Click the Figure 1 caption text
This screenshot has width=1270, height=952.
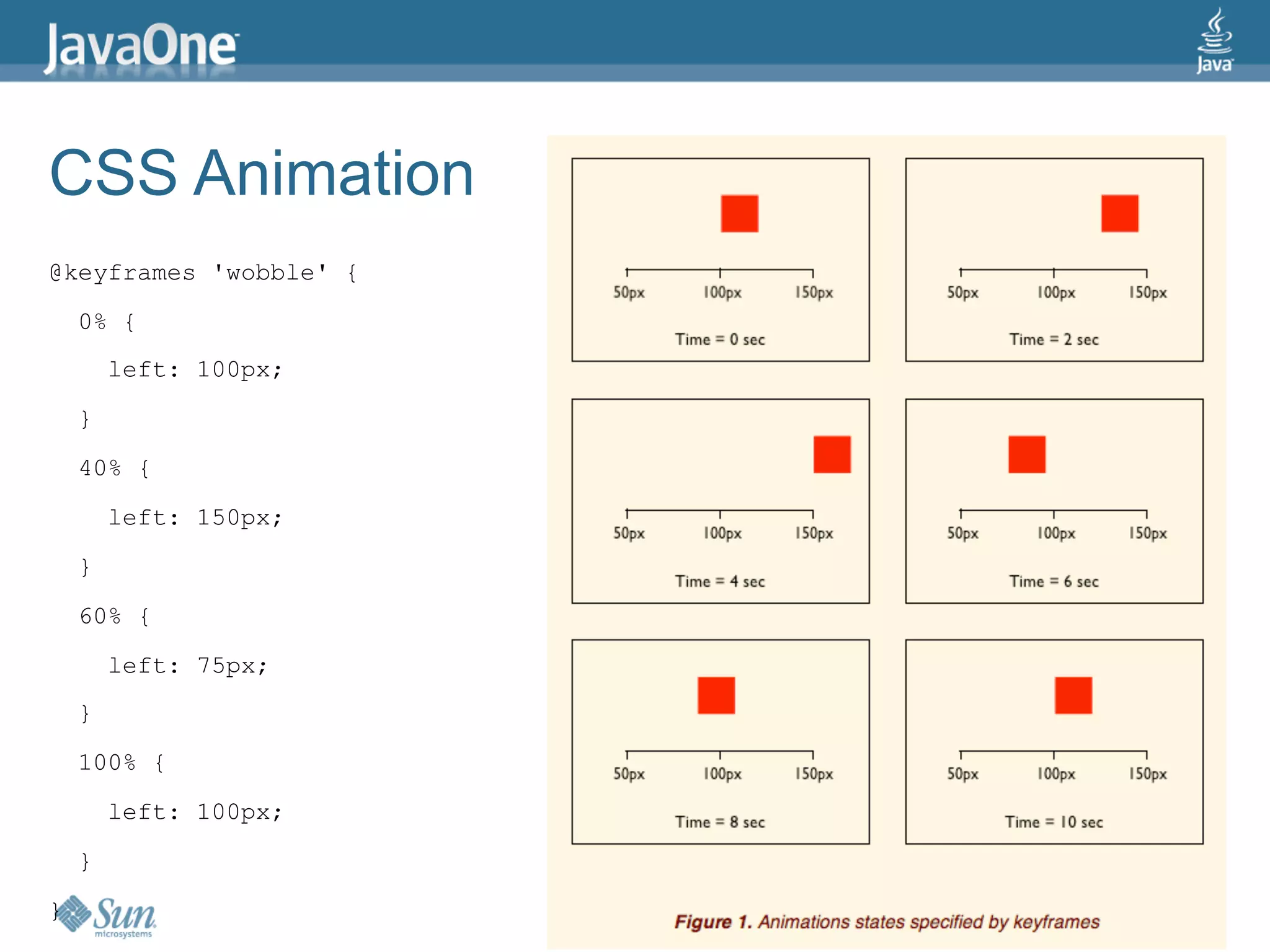tap(887, 922)
